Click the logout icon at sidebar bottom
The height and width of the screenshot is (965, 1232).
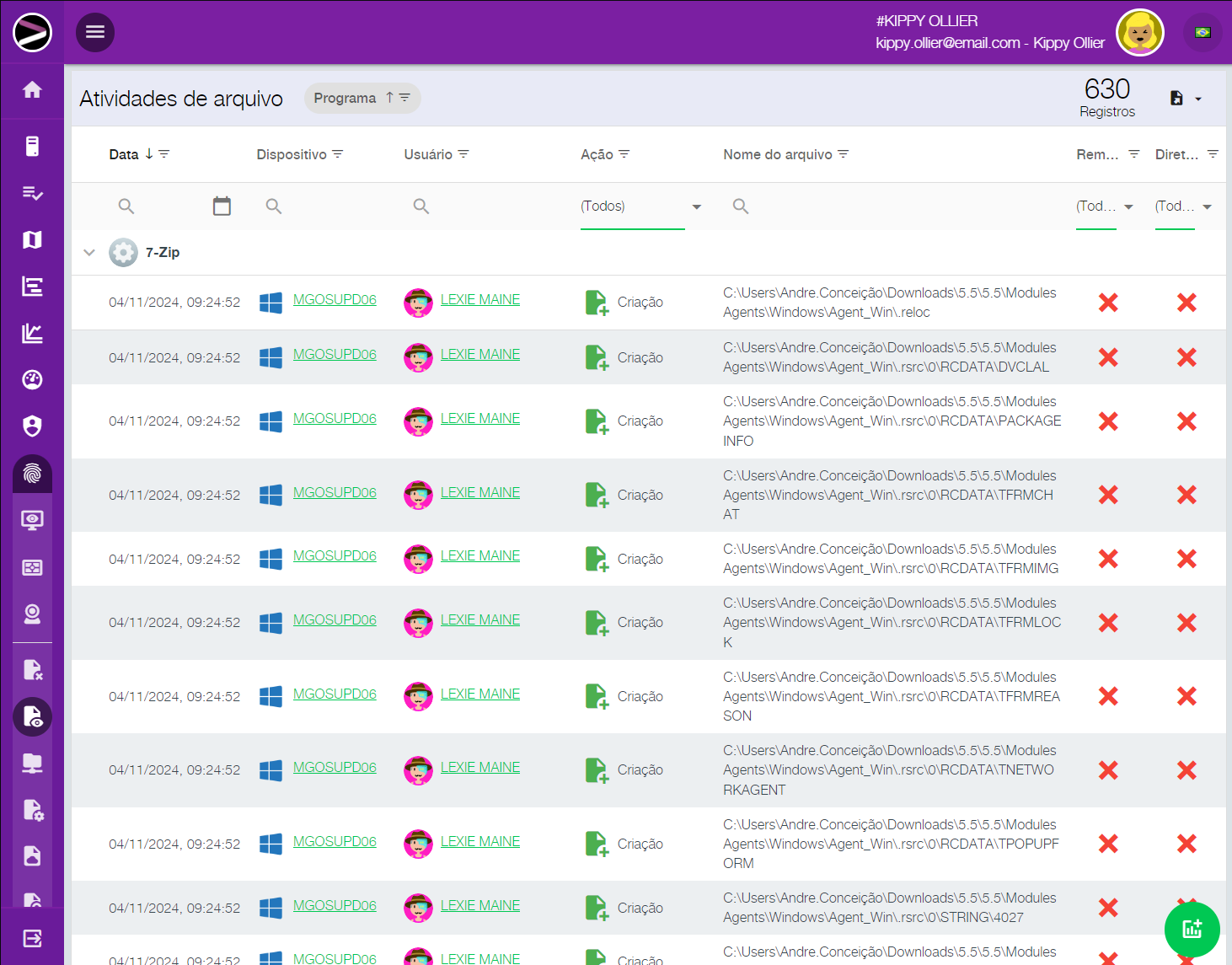[x=32, y=938]
